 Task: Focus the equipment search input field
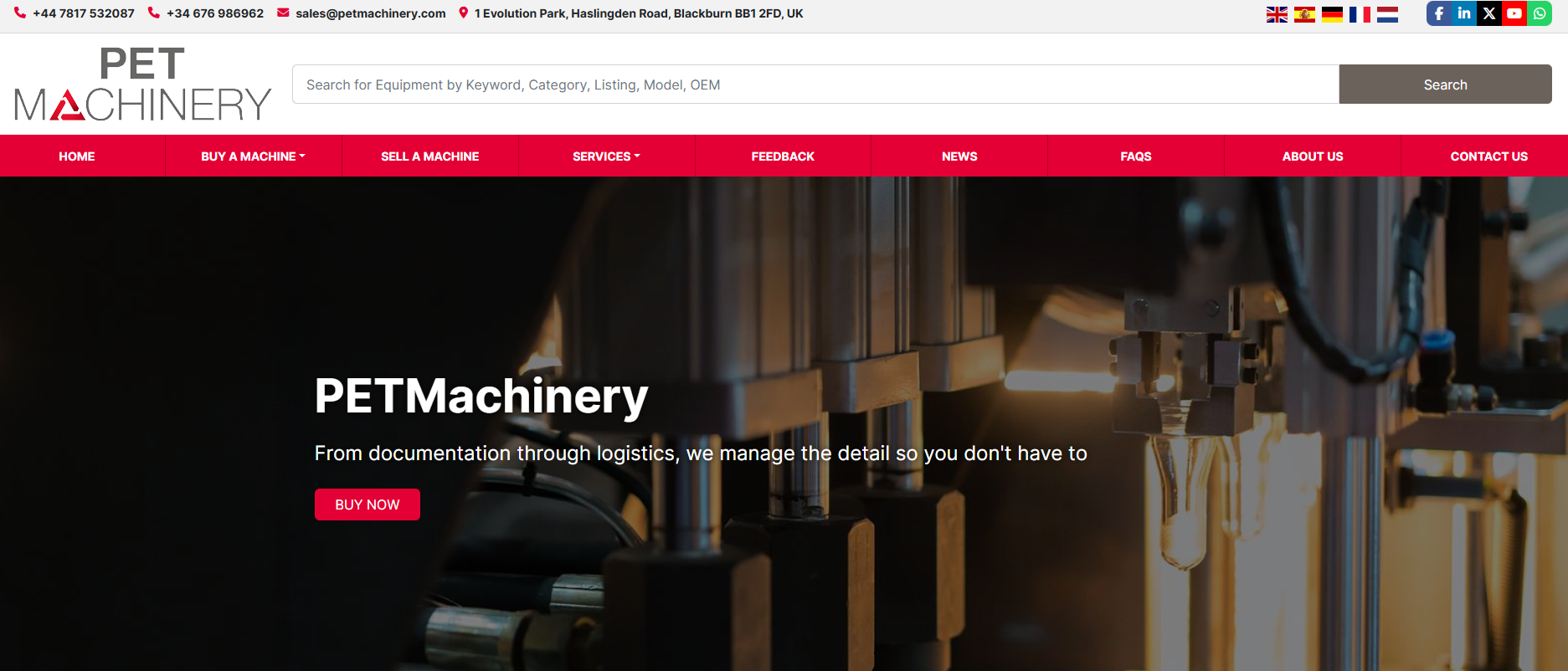coord(815,85)
